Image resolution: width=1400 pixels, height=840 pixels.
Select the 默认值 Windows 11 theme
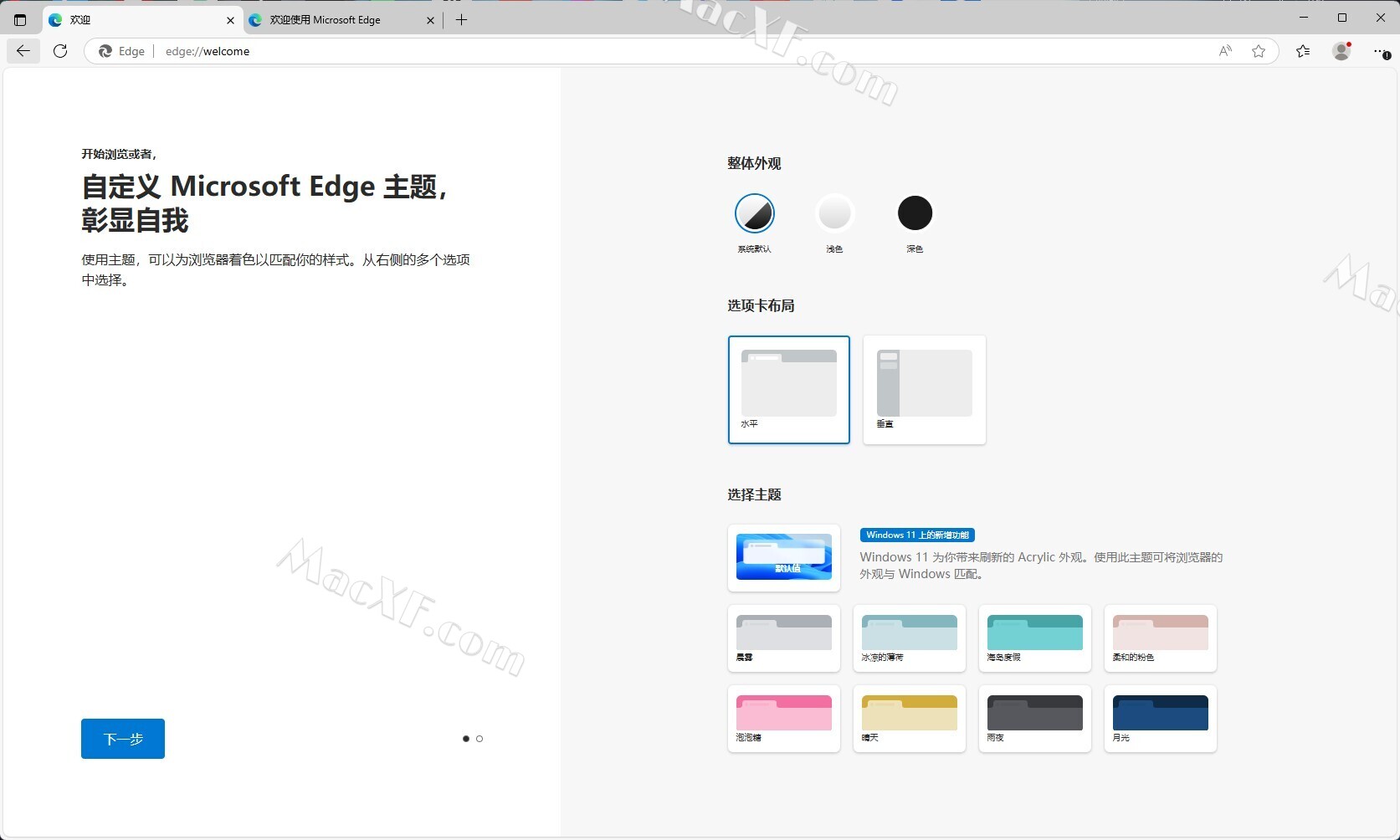pyautogui.click(x=784, y=558)
